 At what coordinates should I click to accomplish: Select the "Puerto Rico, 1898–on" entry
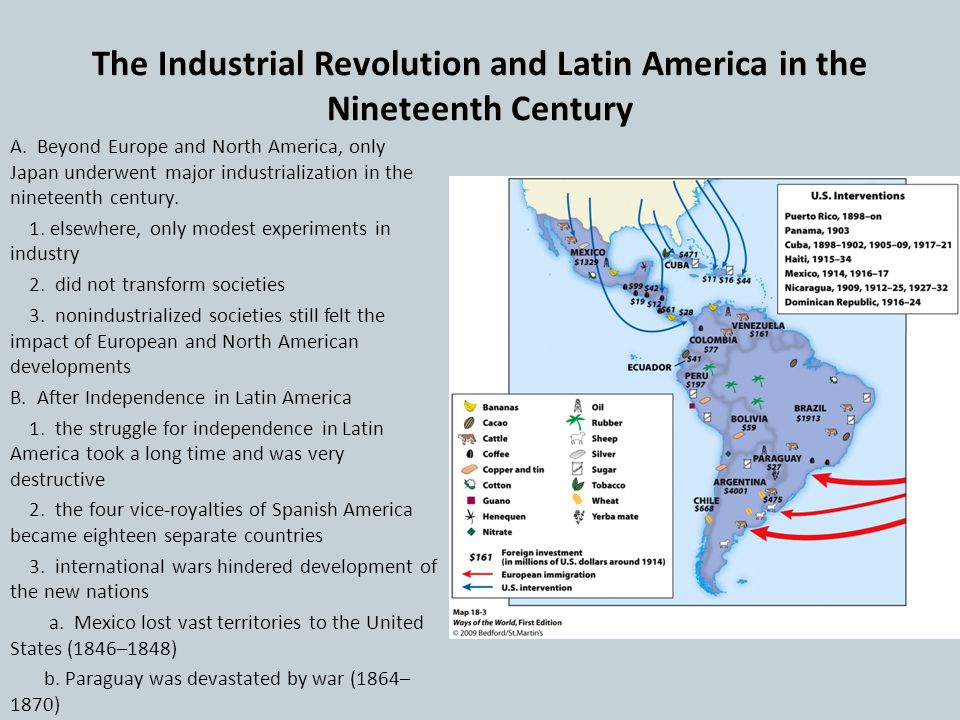point(833,216)
